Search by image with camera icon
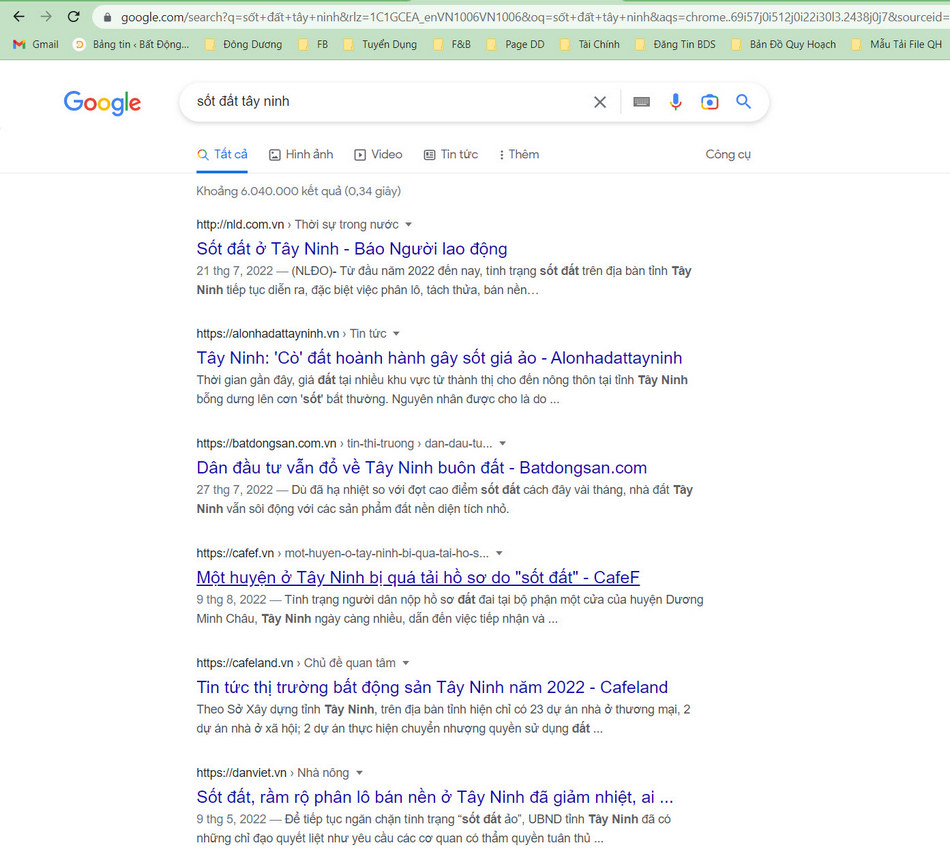This screenshot has height=848, width=950. tap(709, 102)
